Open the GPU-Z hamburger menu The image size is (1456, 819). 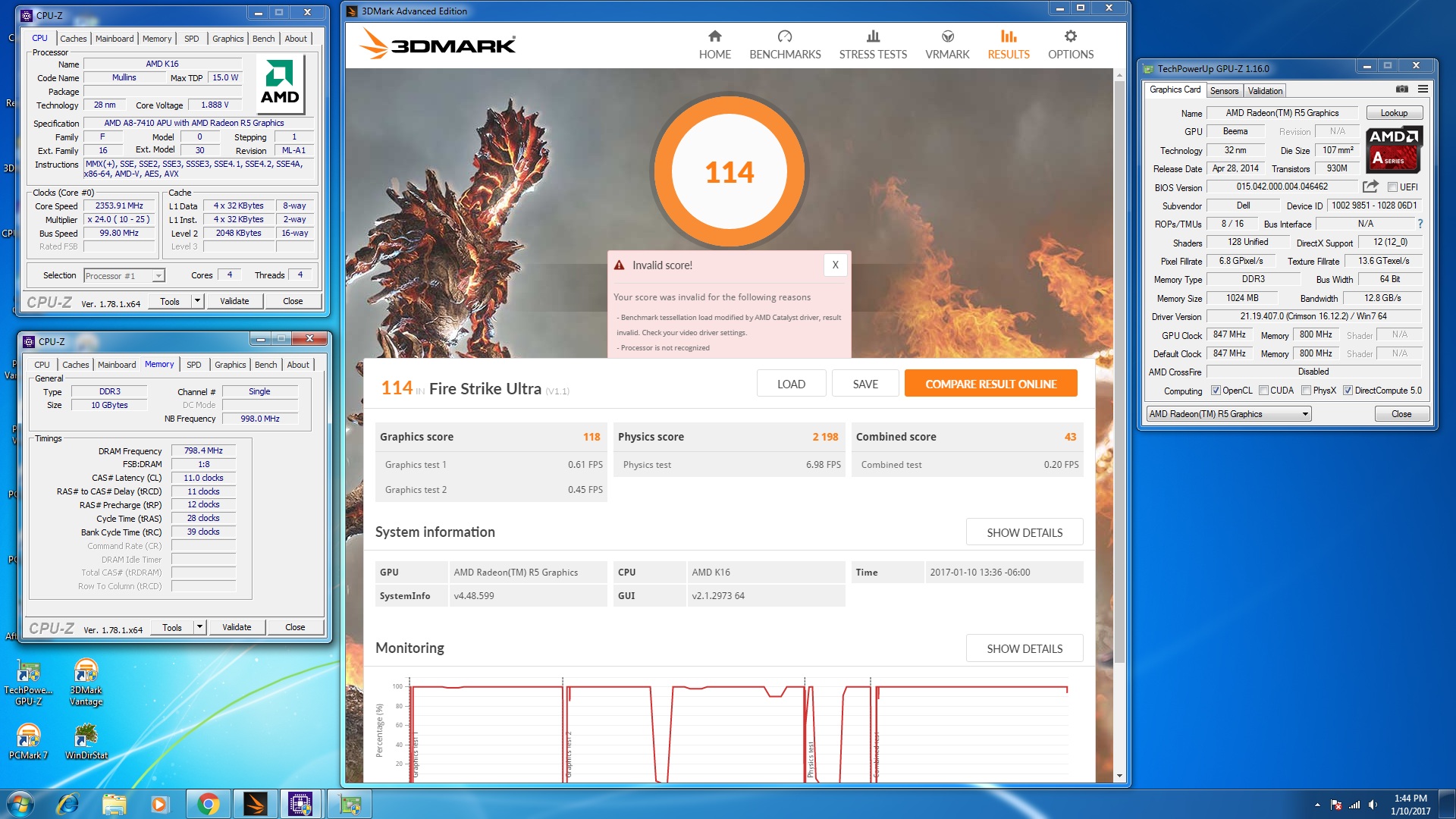point(1423,89)
